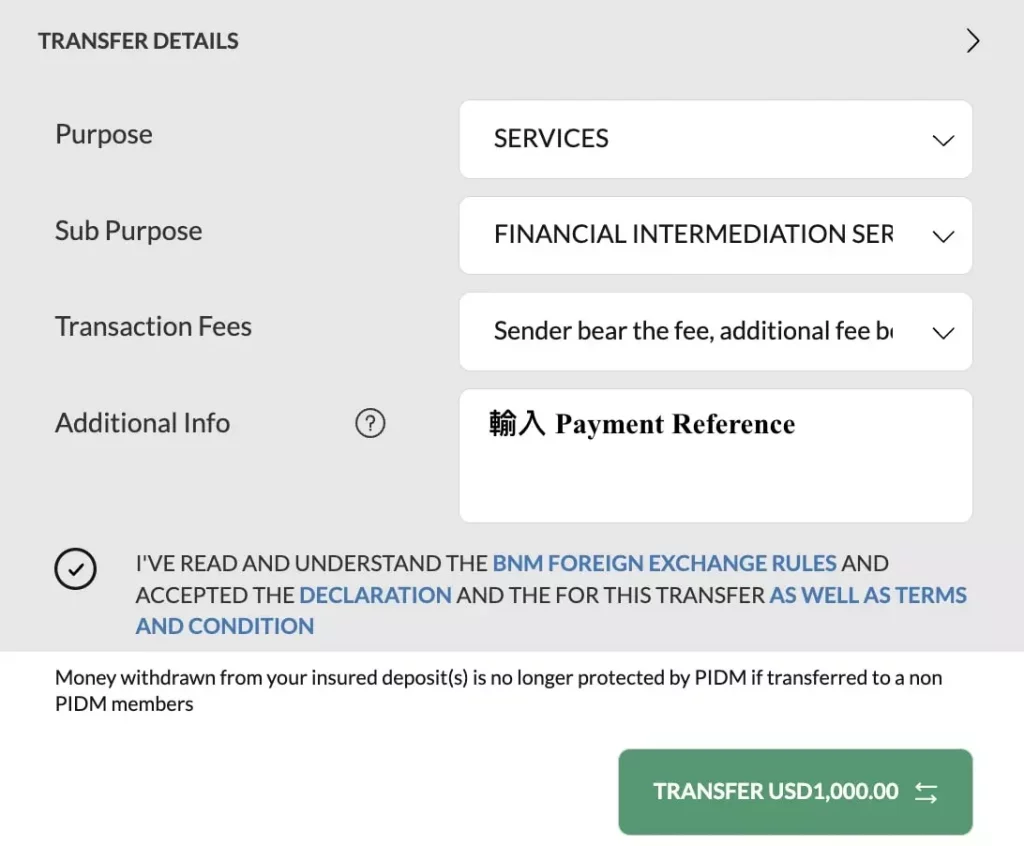Click the currency swap arrows on Transfer button
1024x846 pixels.
(x=925, y=791)
